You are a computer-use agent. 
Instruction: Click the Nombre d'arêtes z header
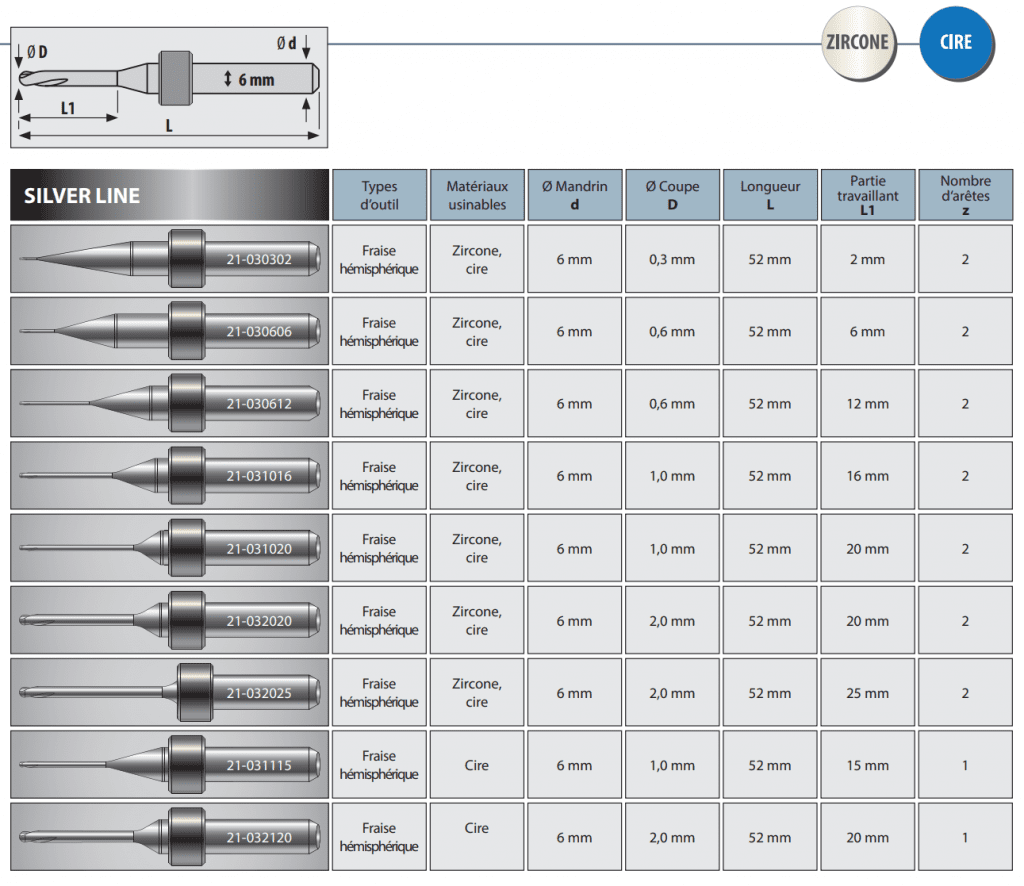click(x=965, y=195)
